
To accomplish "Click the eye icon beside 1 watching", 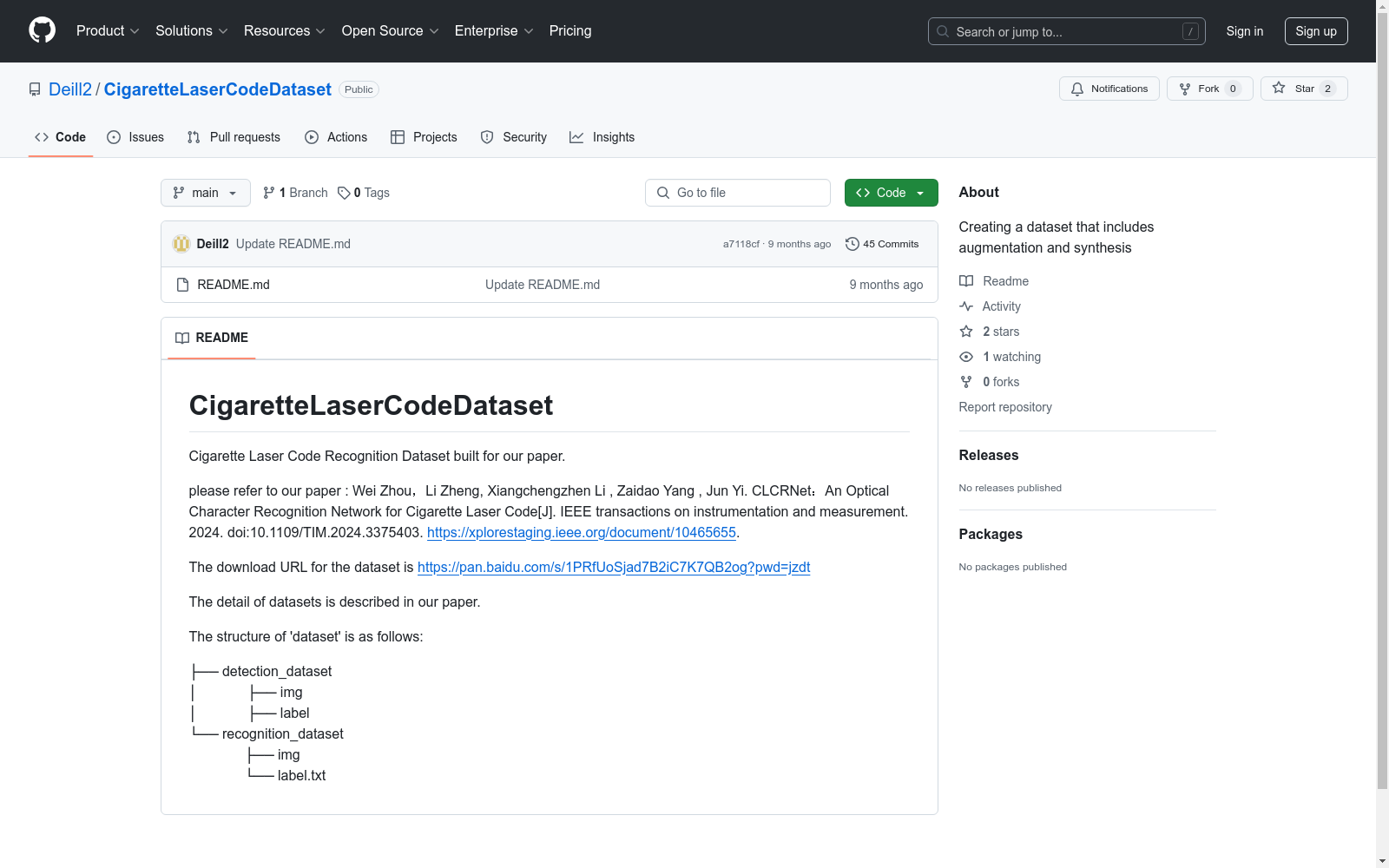I will (x=966, y=357).
